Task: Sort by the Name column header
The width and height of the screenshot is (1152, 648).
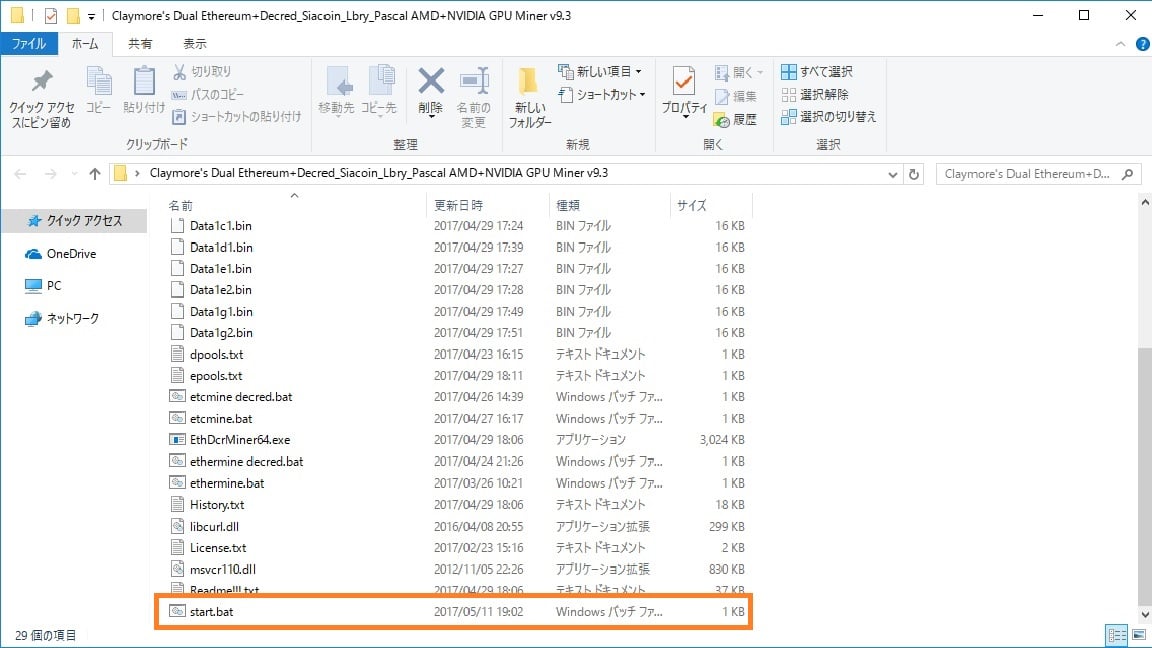Action: [x=295, y=205]
